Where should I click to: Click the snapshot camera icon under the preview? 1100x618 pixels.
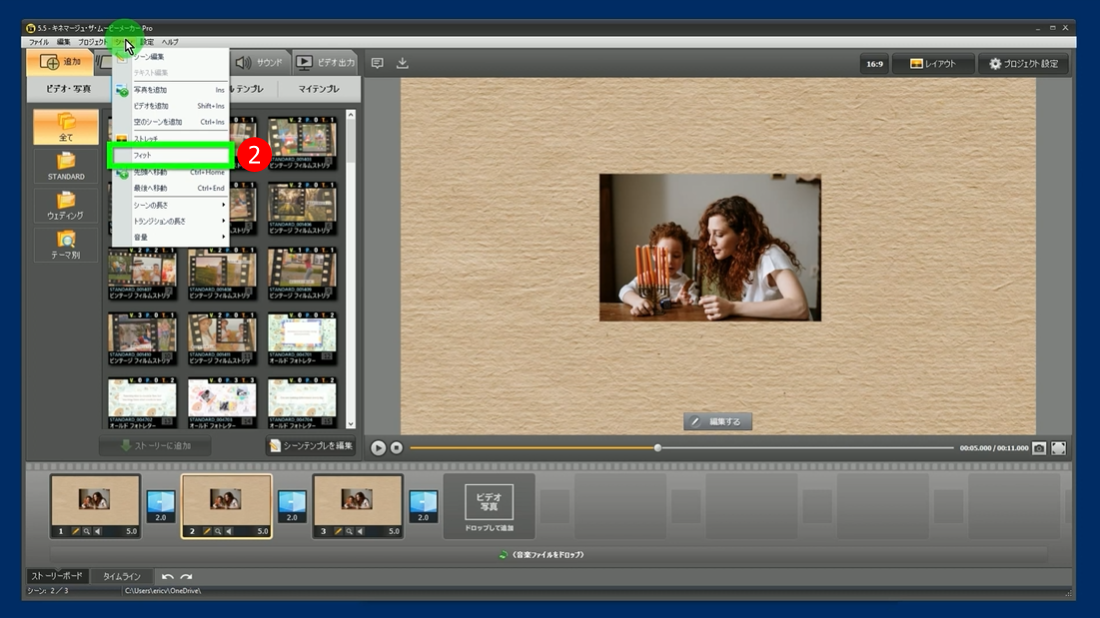[x=1039, y=448]
